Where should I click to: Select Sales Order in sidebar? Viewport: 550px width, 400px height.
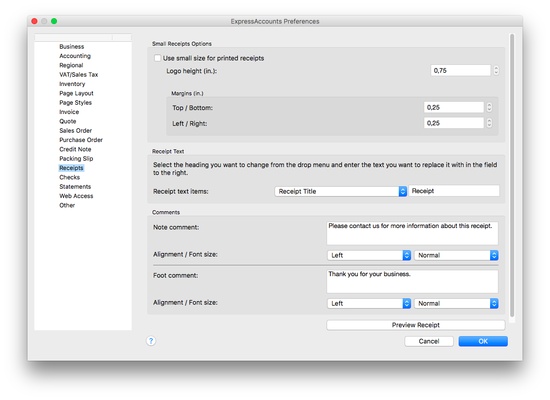[75, 131]
